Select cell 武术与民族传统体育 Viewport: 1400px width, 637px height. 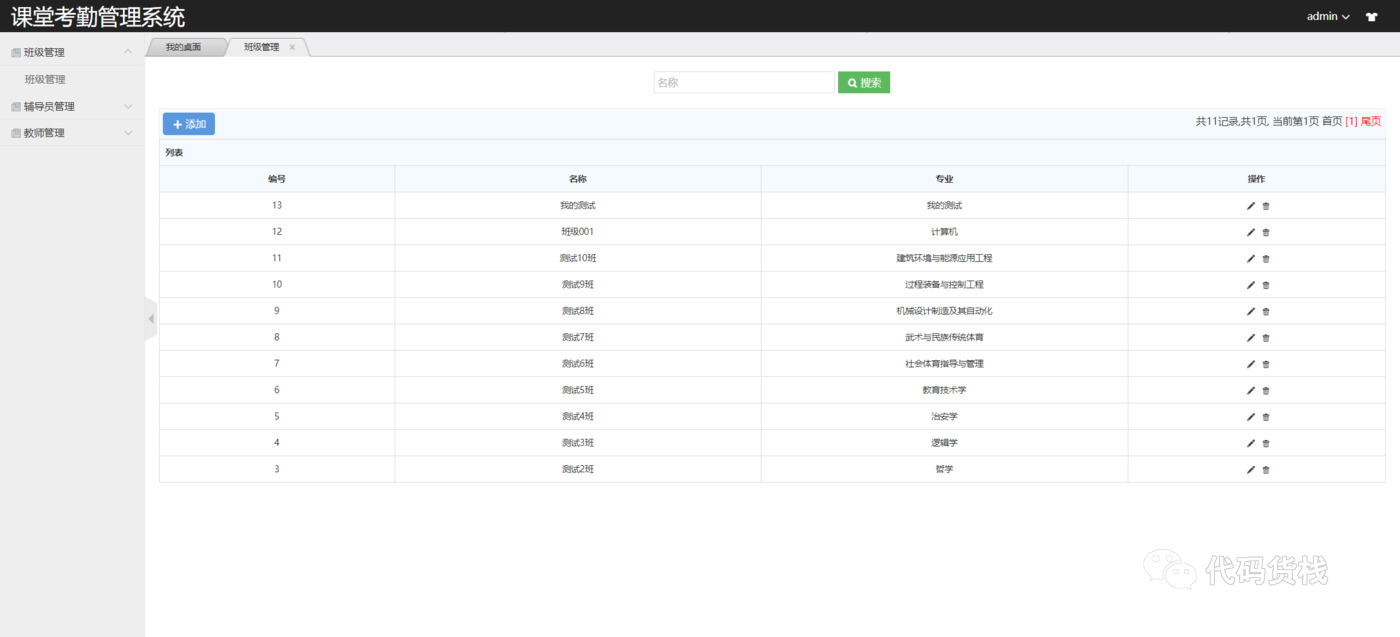(945, 338)
